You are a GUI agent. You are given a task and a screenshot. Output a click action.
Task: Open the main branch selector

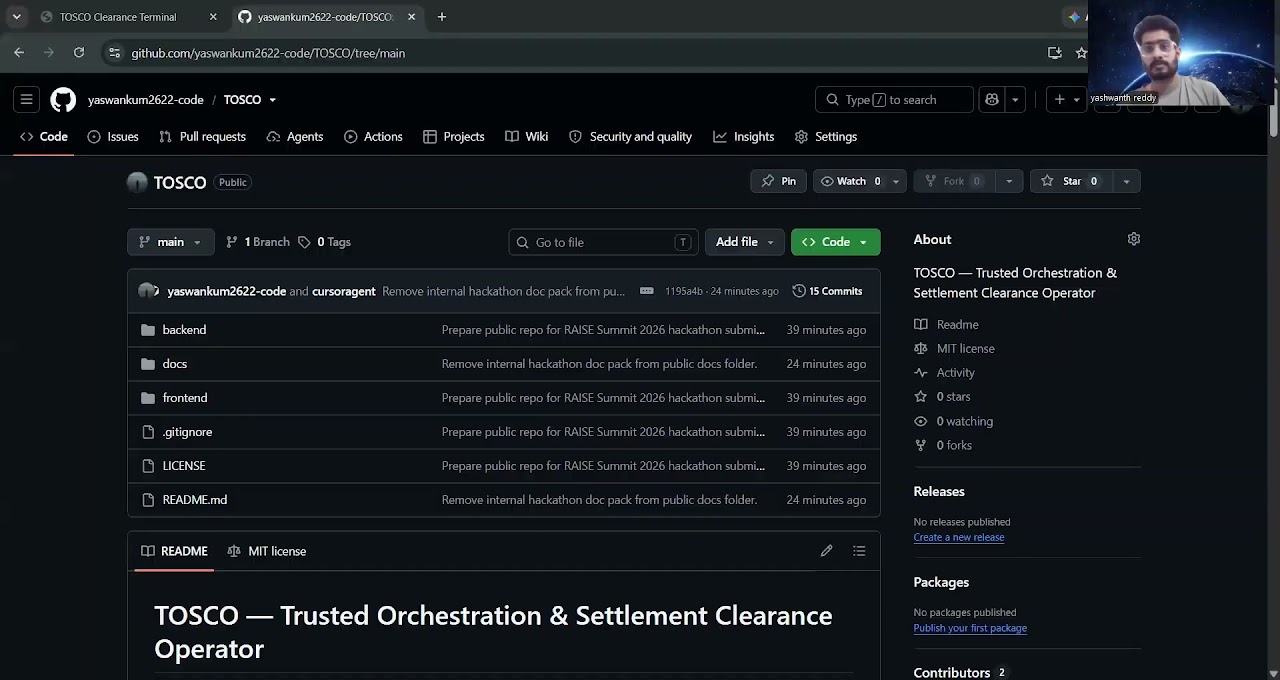pyautogui.click(x=170, y=242)
